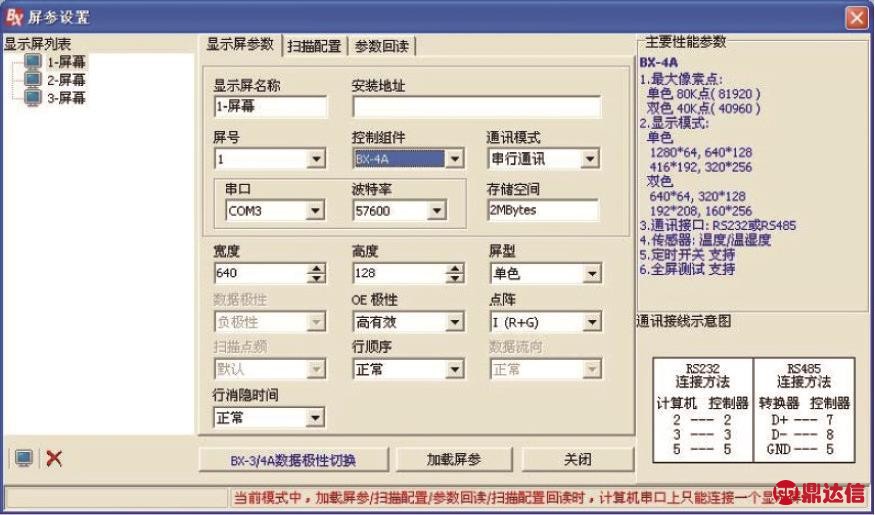Viewport: 875px width, 515px height.
Task: Click the add screen monitor icon at bottom left
Action: pos(23,459)
